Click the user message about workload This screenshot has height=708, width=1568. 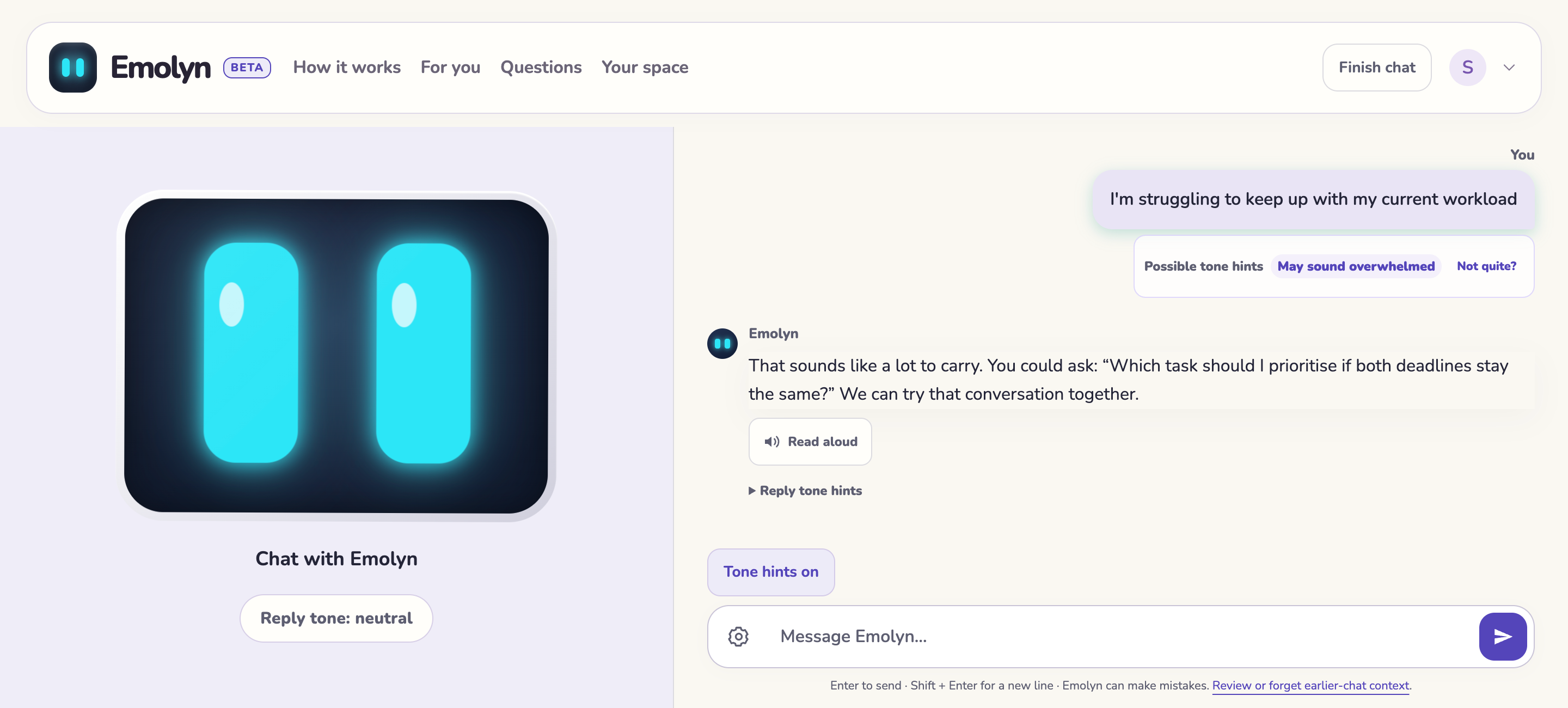tap(1313, 200)
